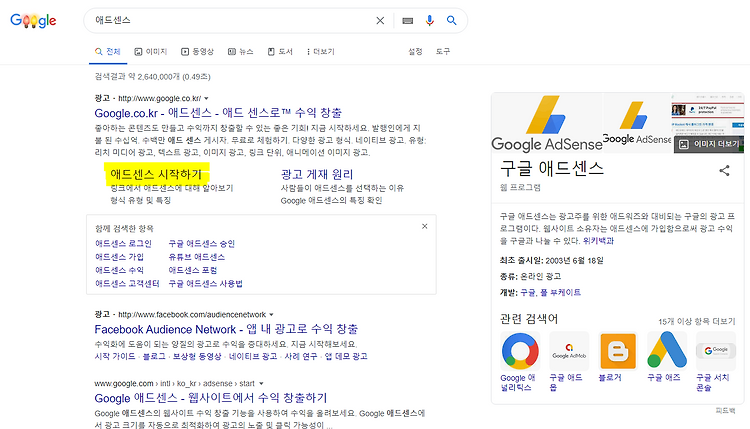Screen dimensions: 750x429
Task: Click the magnifier search button
Action: click(x=452, y=21)
